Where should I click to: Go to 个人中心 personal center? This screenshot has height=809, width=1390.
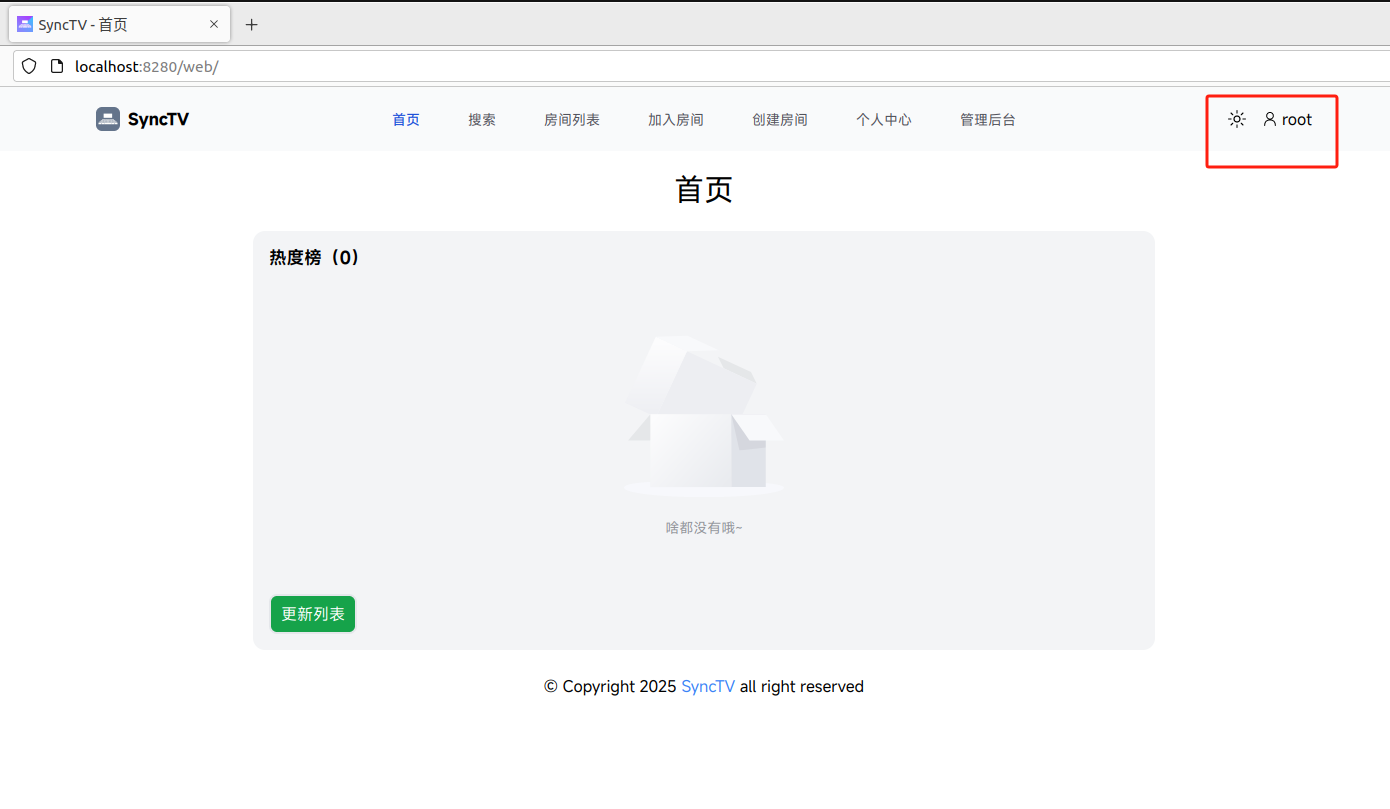click(x=884, y=119)
